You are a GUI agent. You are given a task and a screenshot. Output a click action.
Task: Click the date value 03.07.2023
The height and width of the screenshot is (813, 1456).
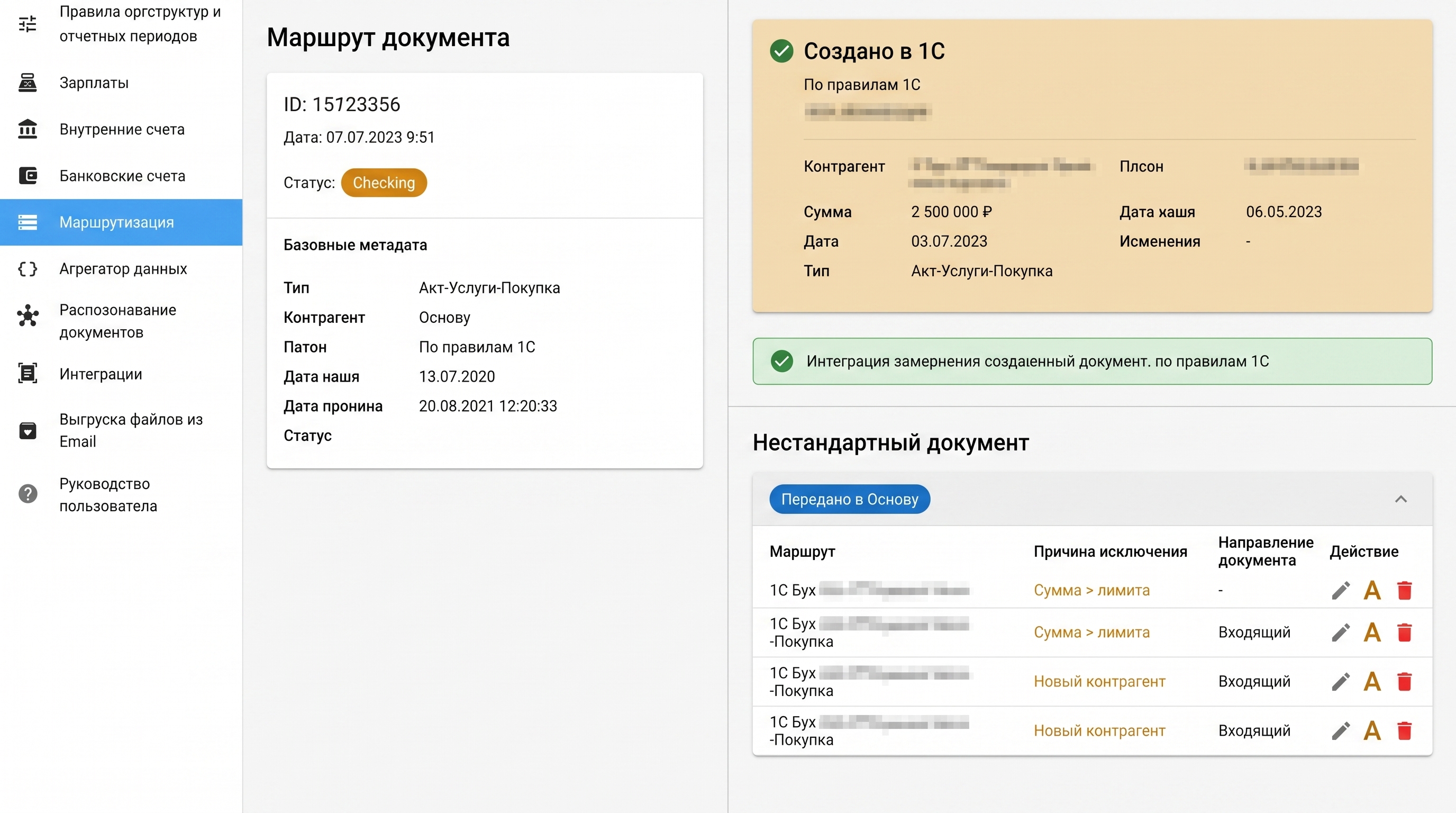pos(949,241)
